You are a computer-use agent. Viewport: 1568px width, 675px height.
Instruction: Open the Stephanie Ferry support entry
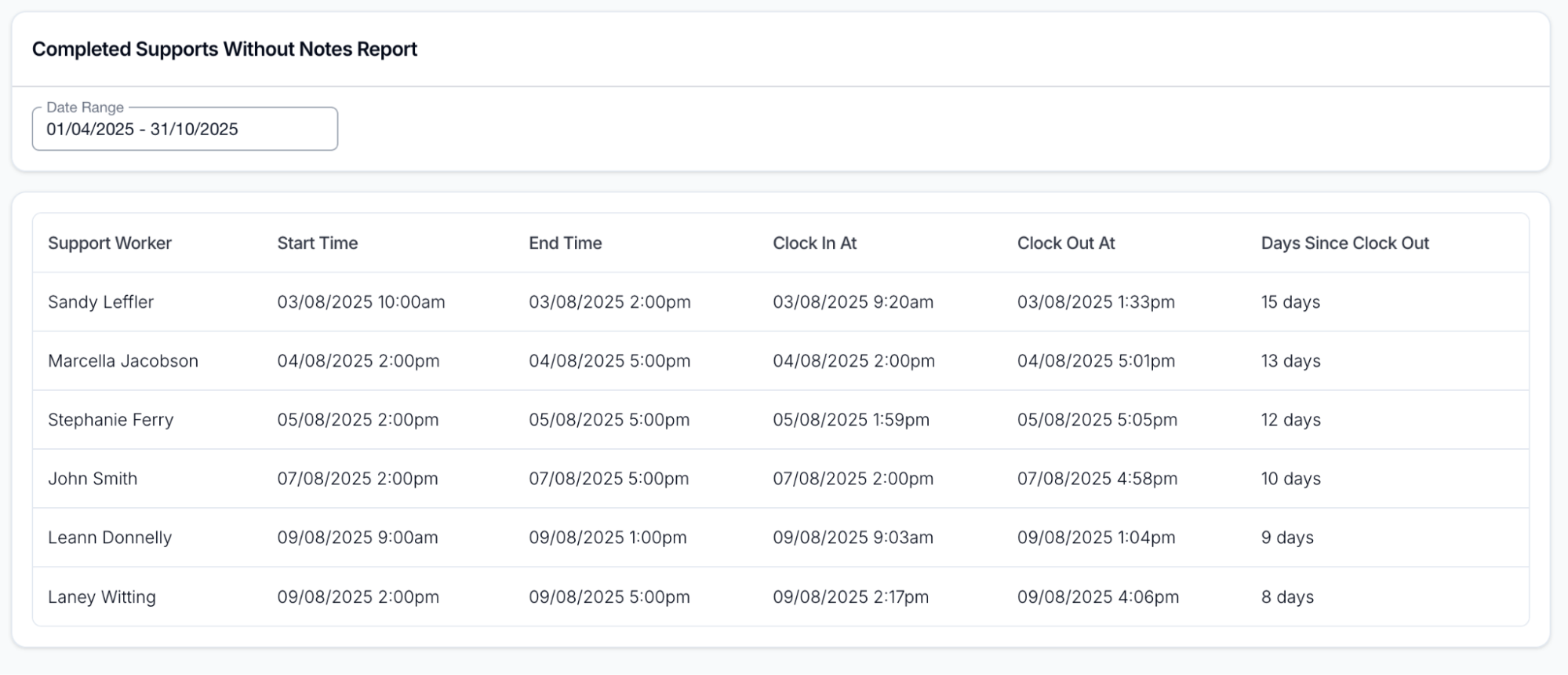tap(111, 420)
